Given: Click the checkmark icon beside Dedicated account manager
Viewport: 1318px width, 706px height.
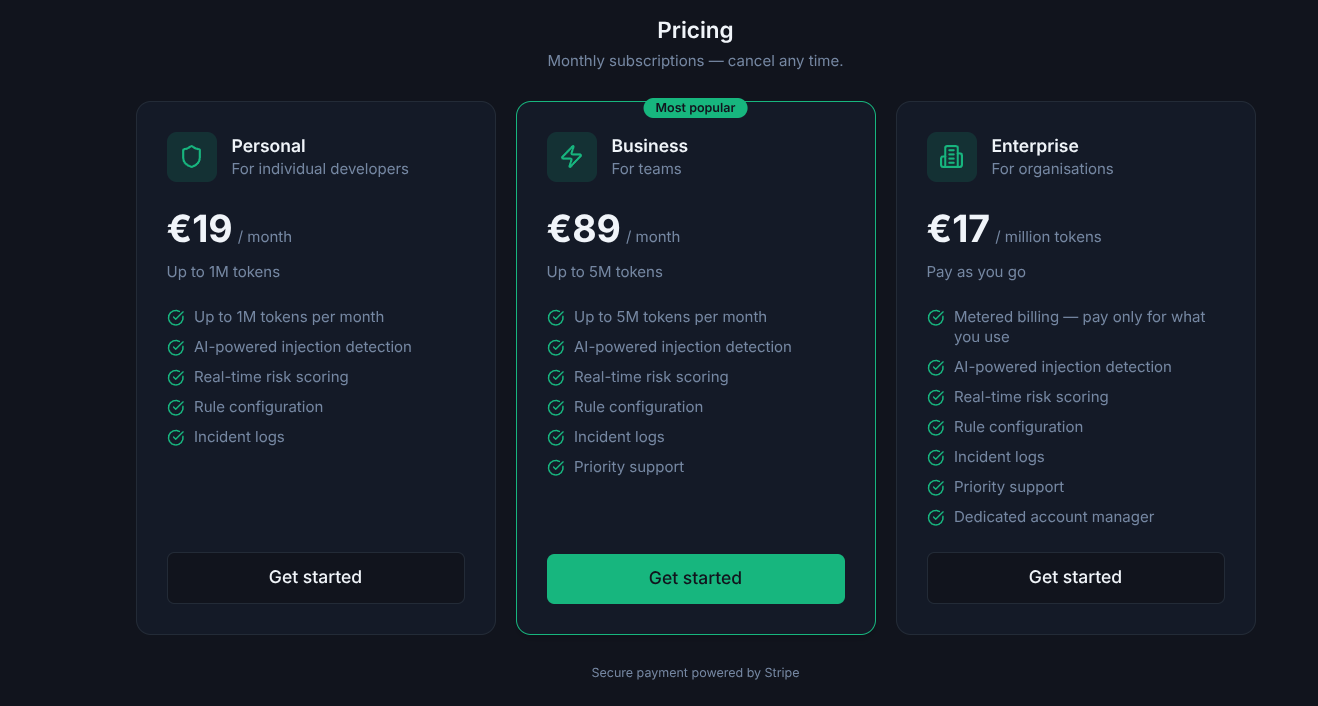Looking at the screenshot, I should coord(936,517).
